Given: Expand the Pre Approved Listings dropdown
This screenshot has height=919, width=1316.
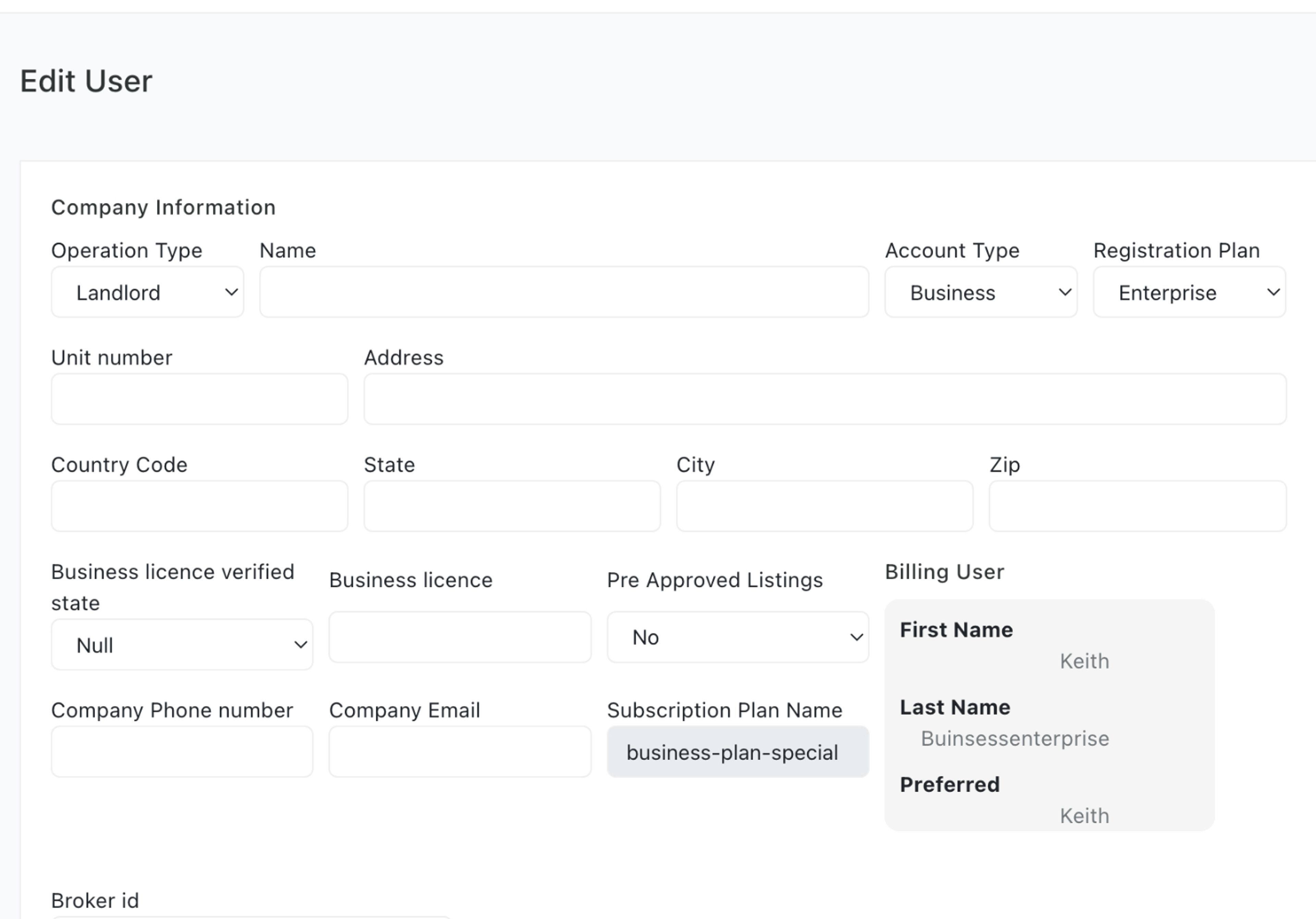Looking at the screenshot, I should [738, 637].
